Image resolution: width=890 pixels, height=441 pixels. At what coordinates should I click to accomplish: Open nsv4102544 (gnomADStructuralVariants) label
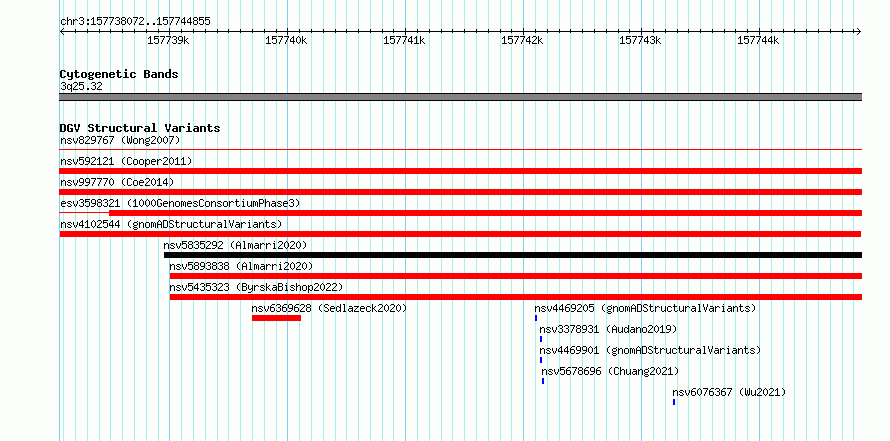(x=171, y=224)
